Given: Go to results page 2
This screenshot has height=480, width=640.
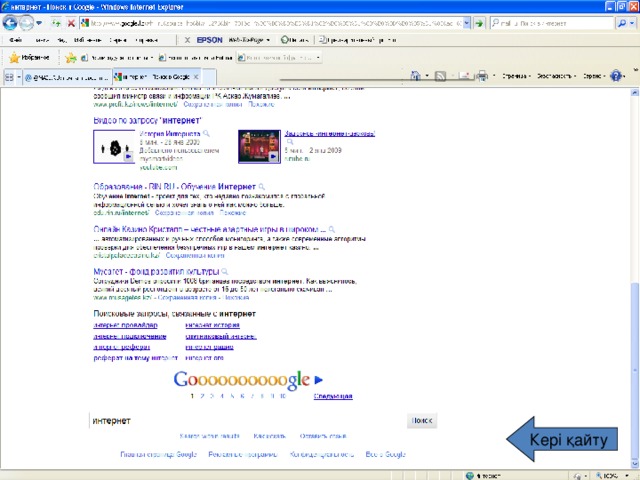Looking at the screenshot, I should [202, 396].
